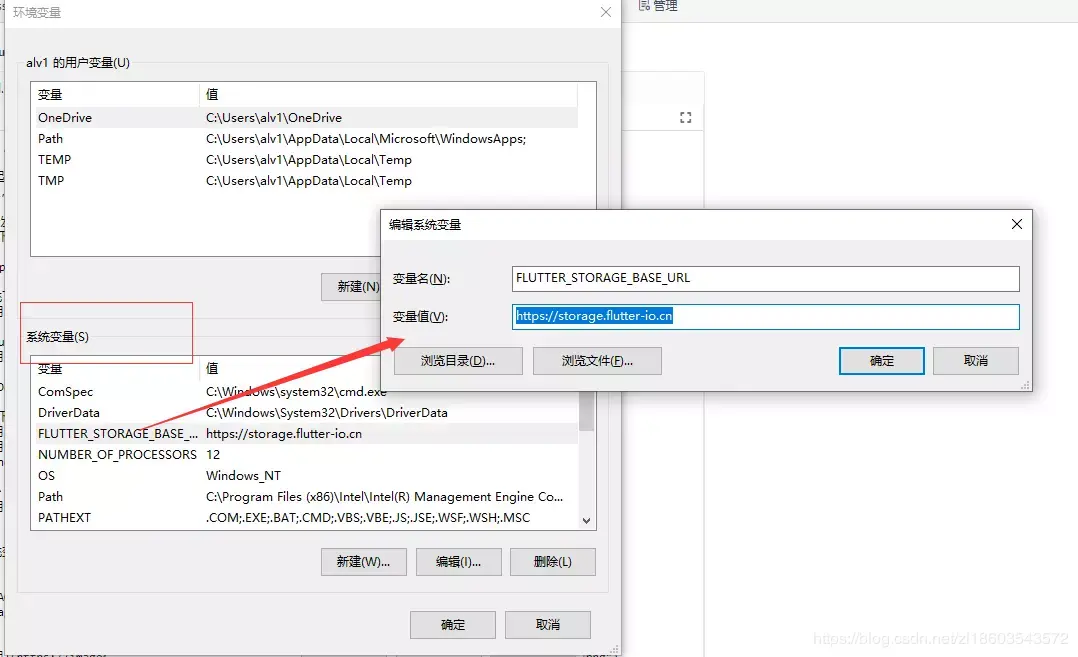Click the system variables list scroll down arrow
Image resolution: width=1078 pixels, height=657 pixels.
point(586,521)
